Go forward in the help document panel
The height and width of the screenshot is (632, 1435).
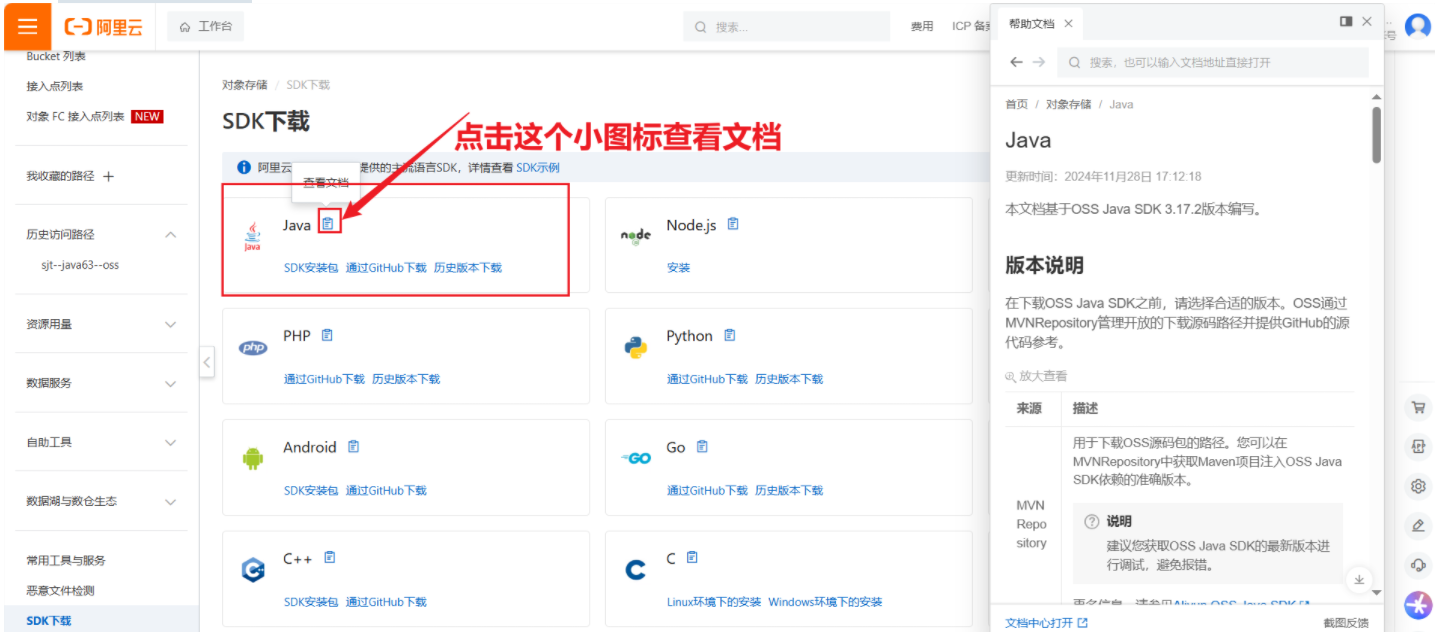(x=1039, y=62)
